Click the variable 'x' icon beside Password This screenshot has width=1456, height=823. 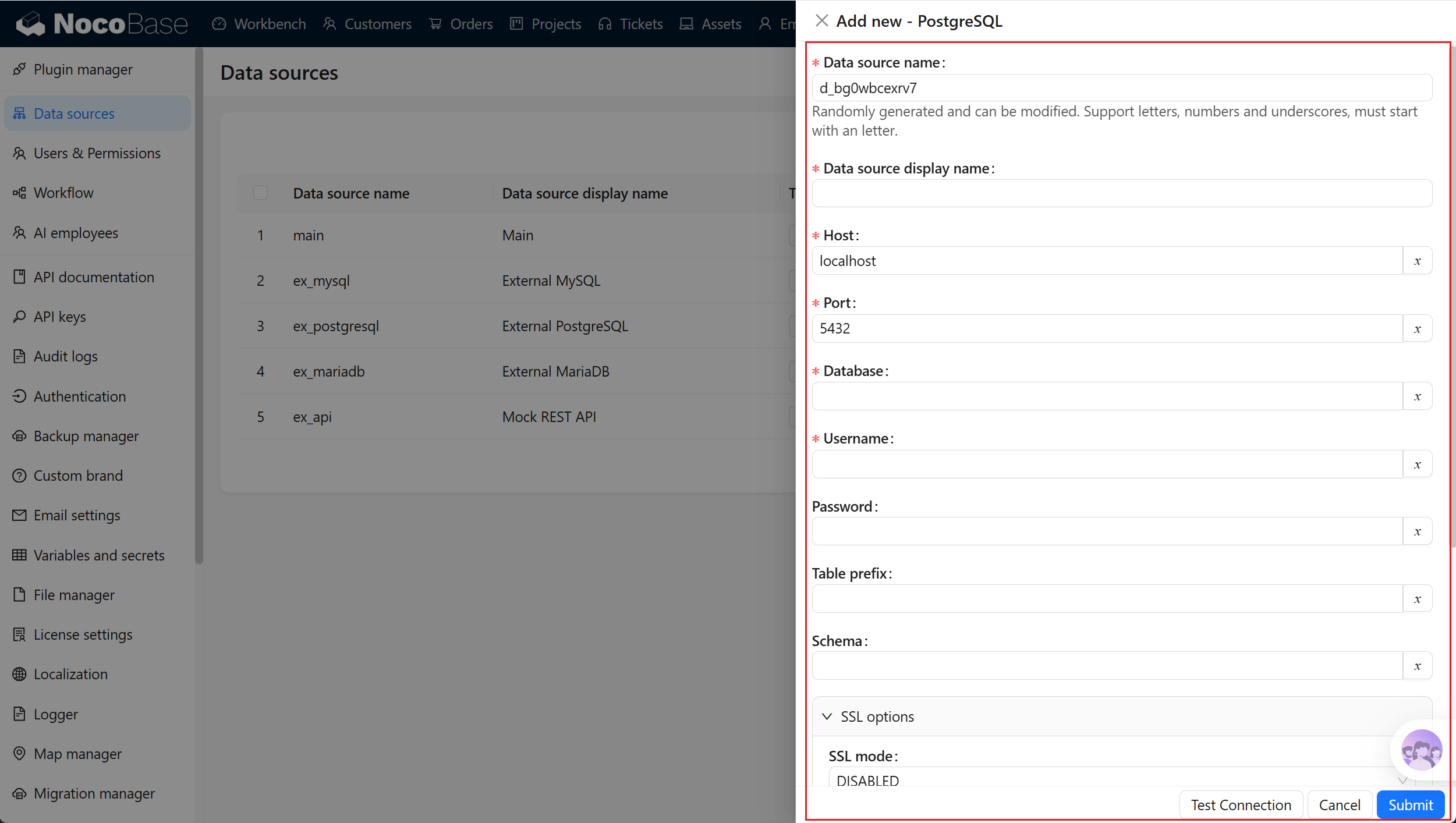pos(1417,531)
